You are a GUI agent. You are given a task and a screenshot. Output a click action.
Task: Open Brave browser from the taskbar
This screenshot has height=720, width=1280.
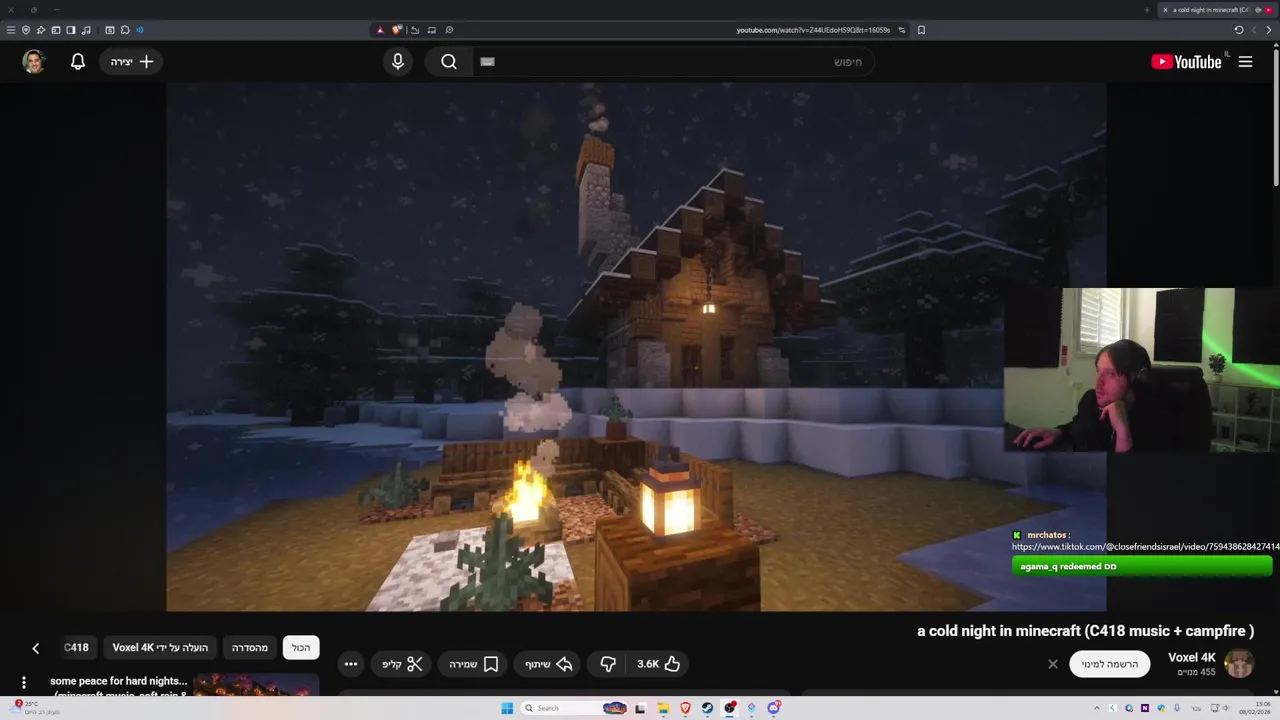pyautogui.click(x=685, y=708)
